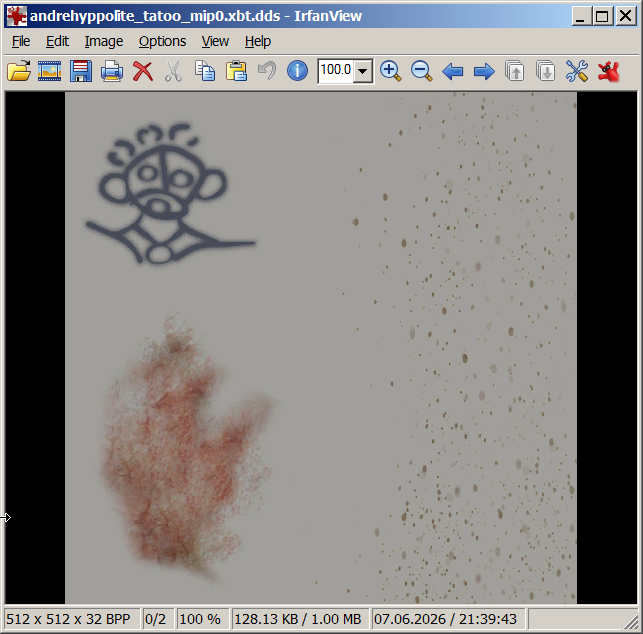Viewport: 643px width, 634px height.
Task: Open a file with the folder icon
Action: coord(19,71)
